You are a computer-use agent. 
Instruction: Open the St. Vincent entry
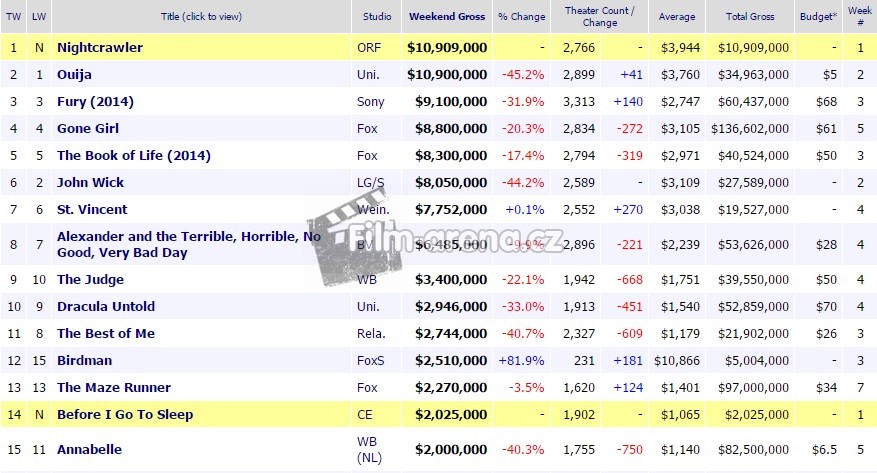pos(92,209)
